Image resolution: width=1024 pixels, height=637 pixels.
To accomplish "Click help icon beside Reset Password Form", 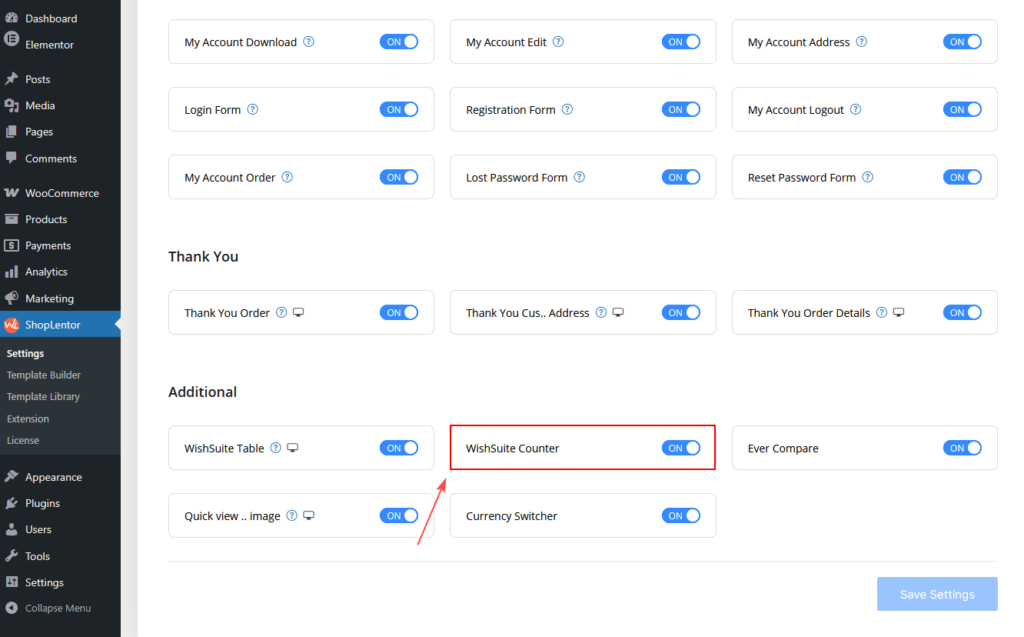I will point(868,178).
